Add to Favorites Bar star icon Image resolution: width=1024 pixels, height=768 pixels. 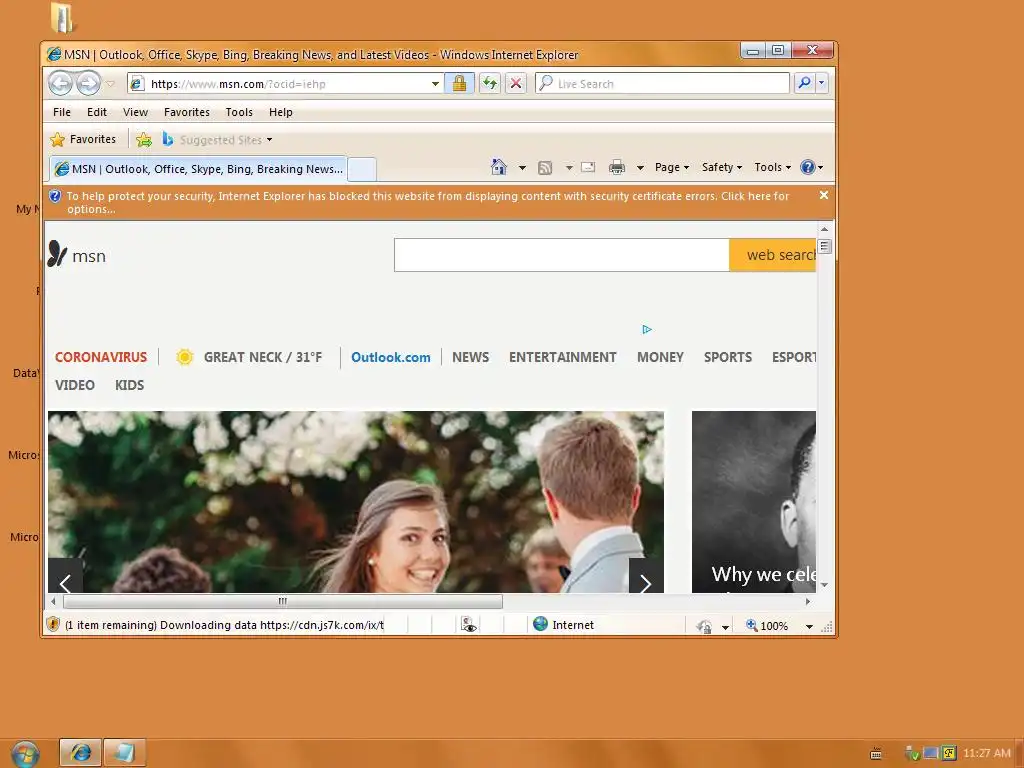point(144,139)
